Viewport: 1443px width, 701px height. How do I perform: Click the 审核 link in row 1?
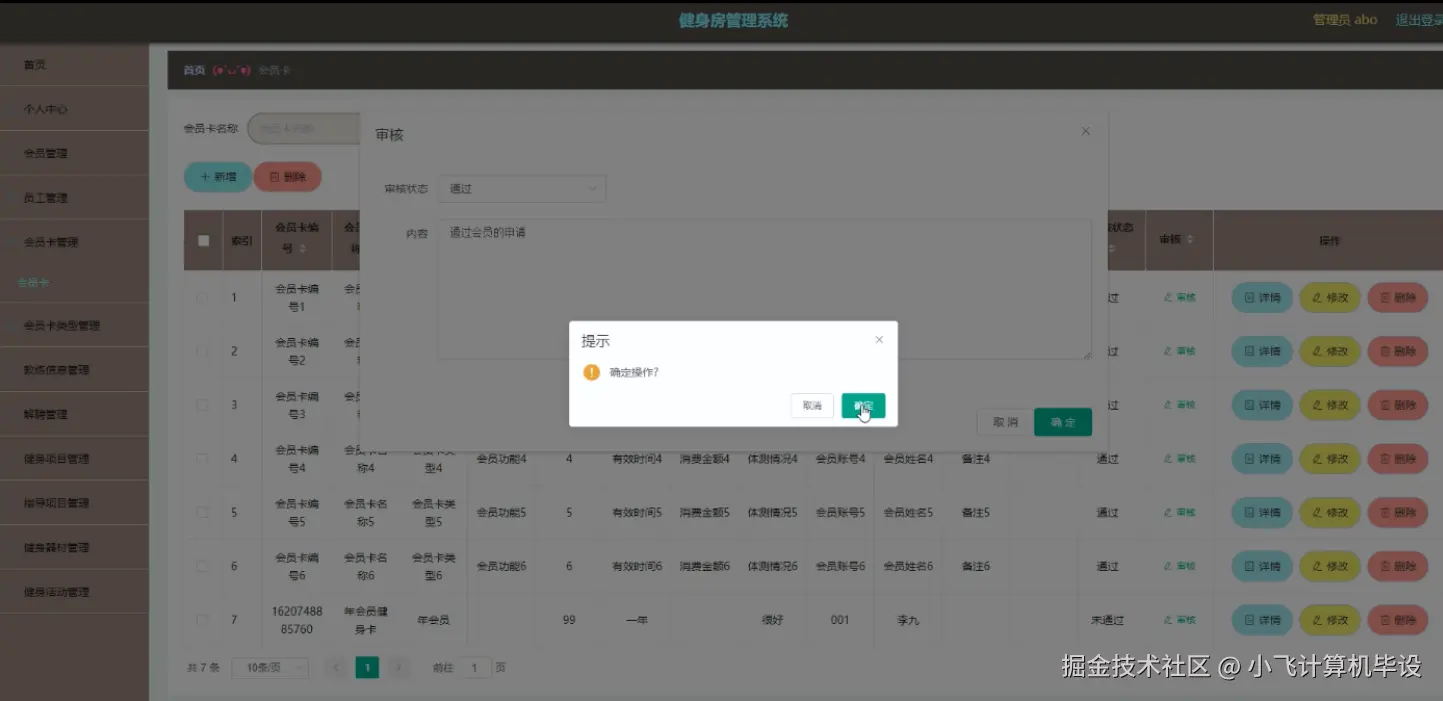pyautogui.click(x=1180, y=298)
